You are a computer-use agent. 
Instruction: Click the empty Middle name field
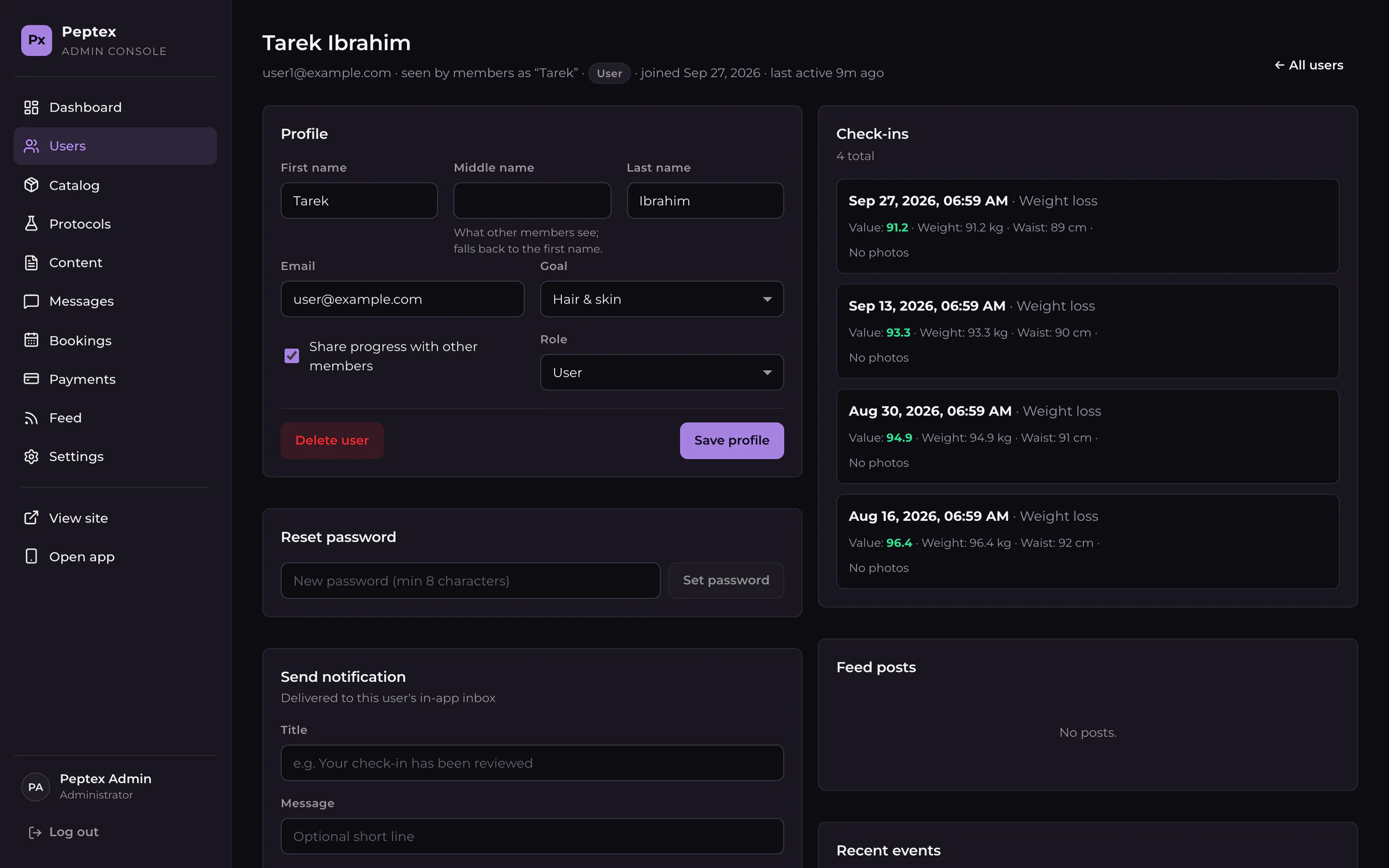pyautogui.click(x=532, y=201)
